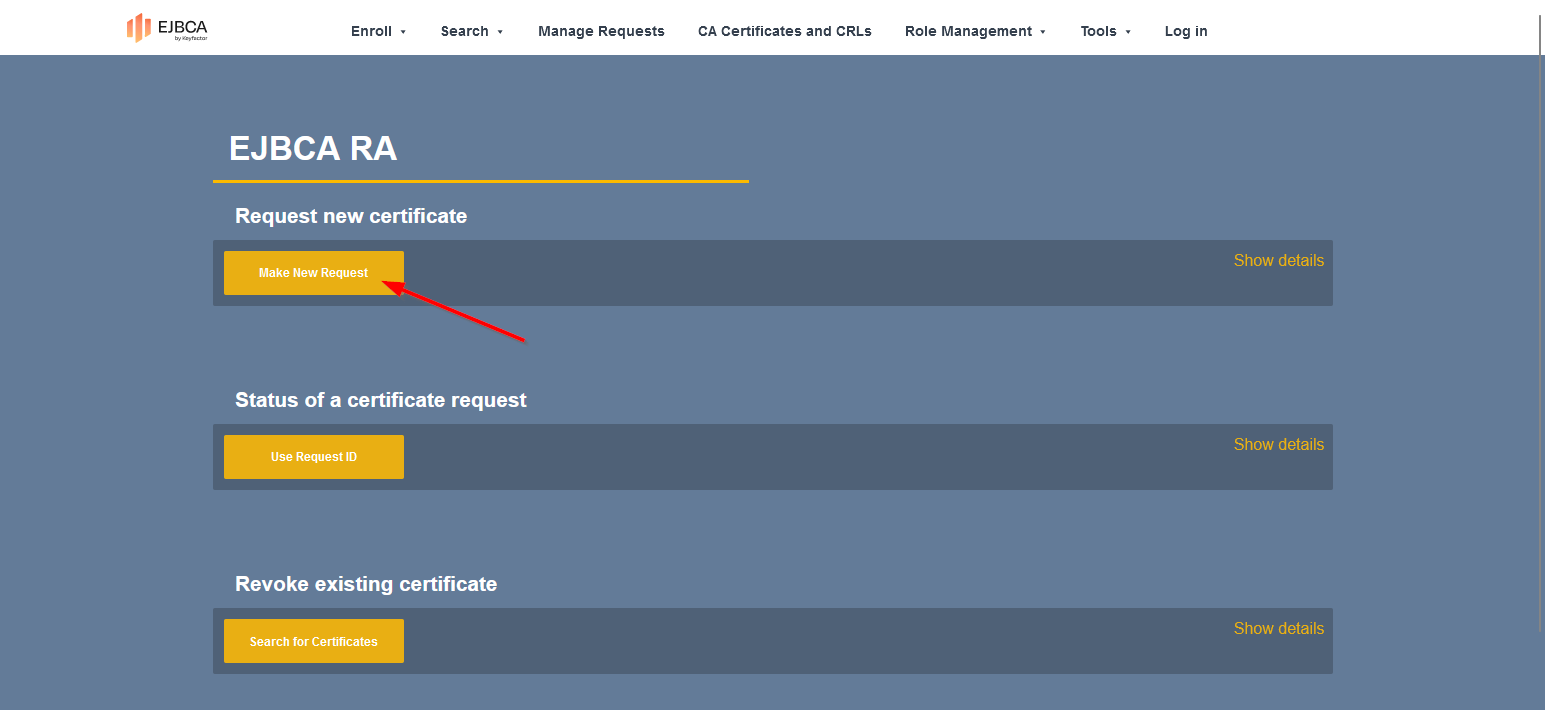The height and width of the screenshot is (710, 1545).
Task: Select the Tools menu label
Action: (1098, 31)
